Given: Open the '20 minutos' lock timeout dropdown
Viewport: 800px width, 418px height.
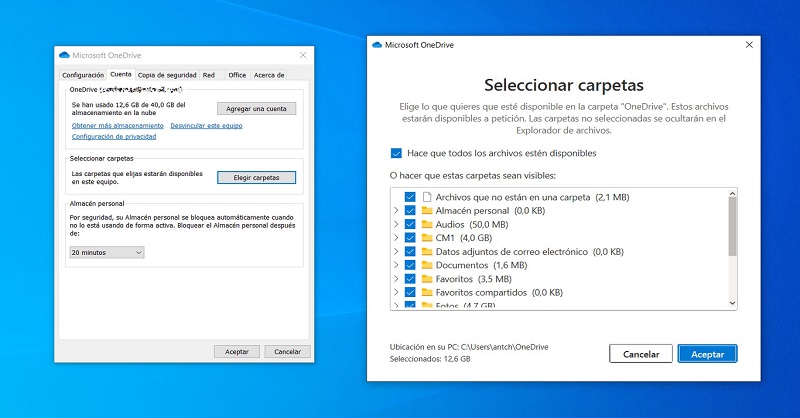Looking at the screenshot, I should (107, 253).
